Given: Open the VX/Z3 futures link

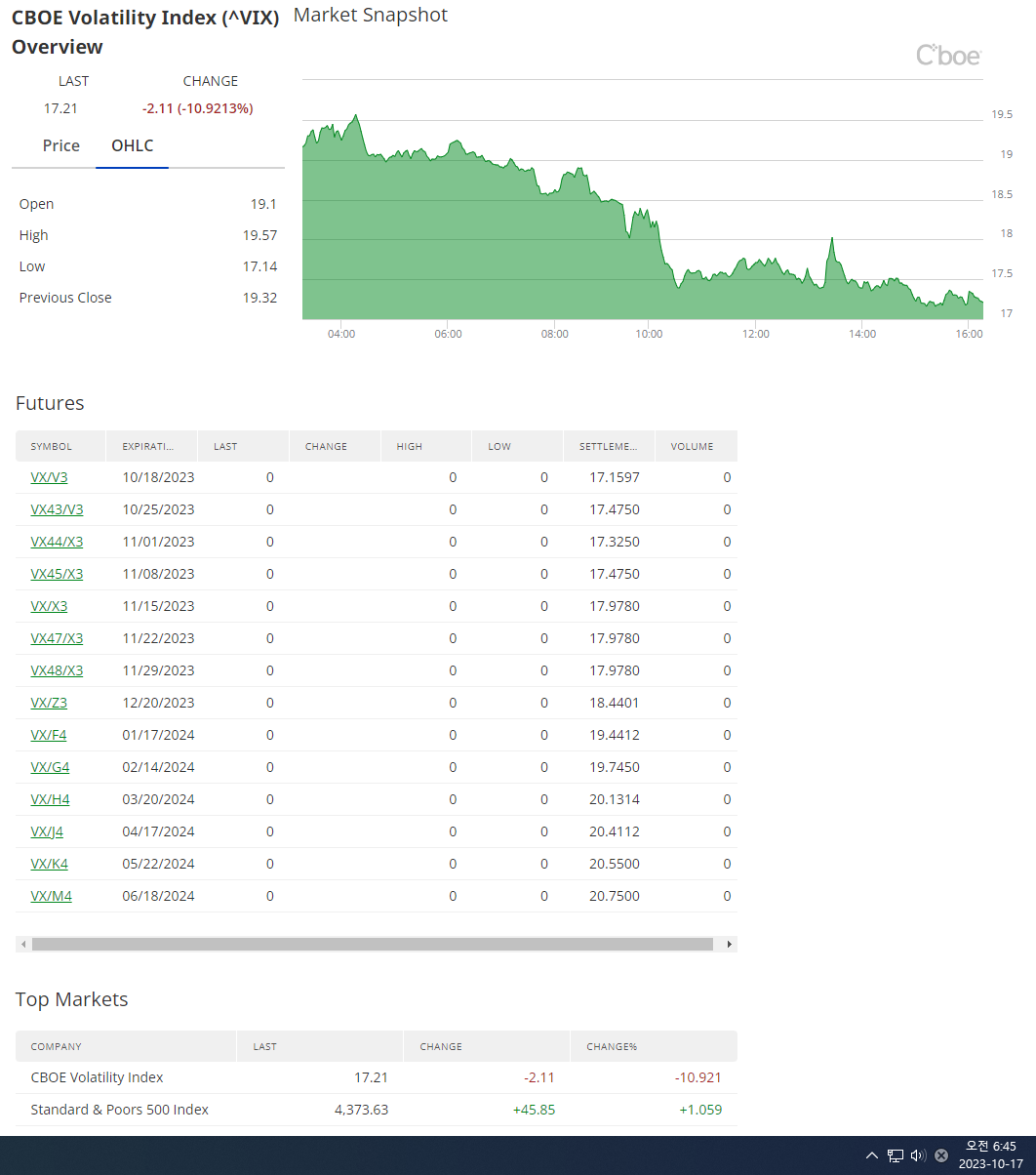Looking at the screenshot, I should [x=49, y=704].
